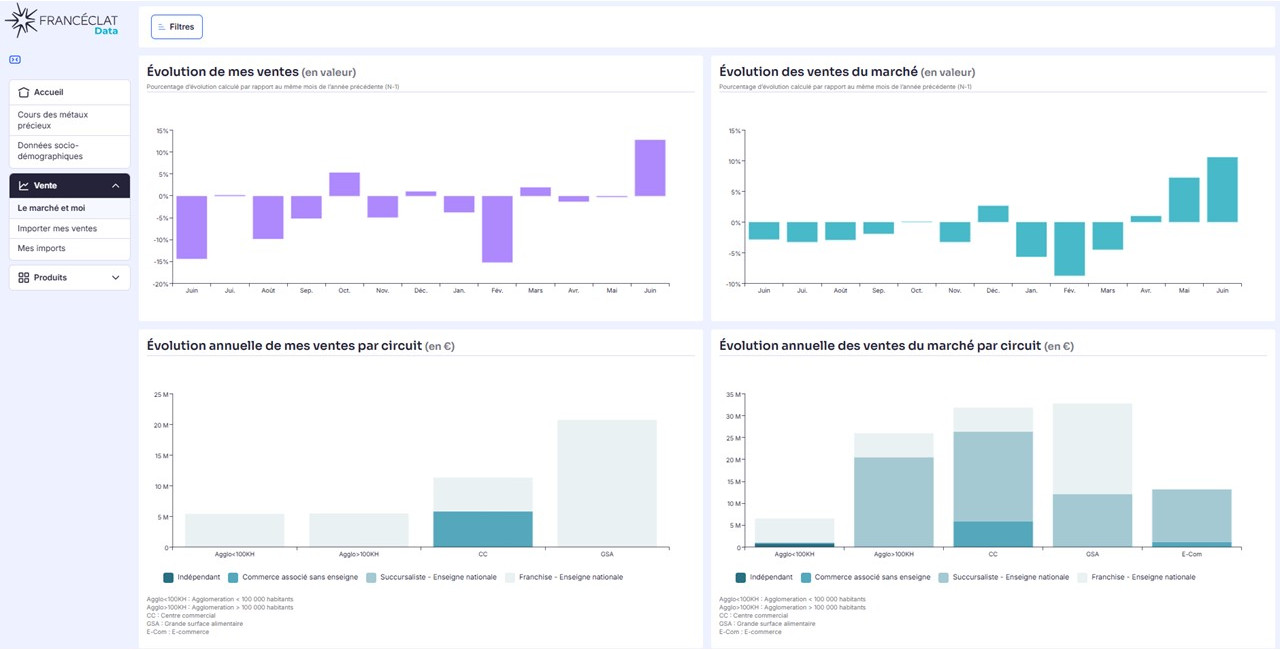Open Cours des métaux précieux
Image resolution: width=1280 pixels, height=650 pixels.
click(x=70, y=120)
